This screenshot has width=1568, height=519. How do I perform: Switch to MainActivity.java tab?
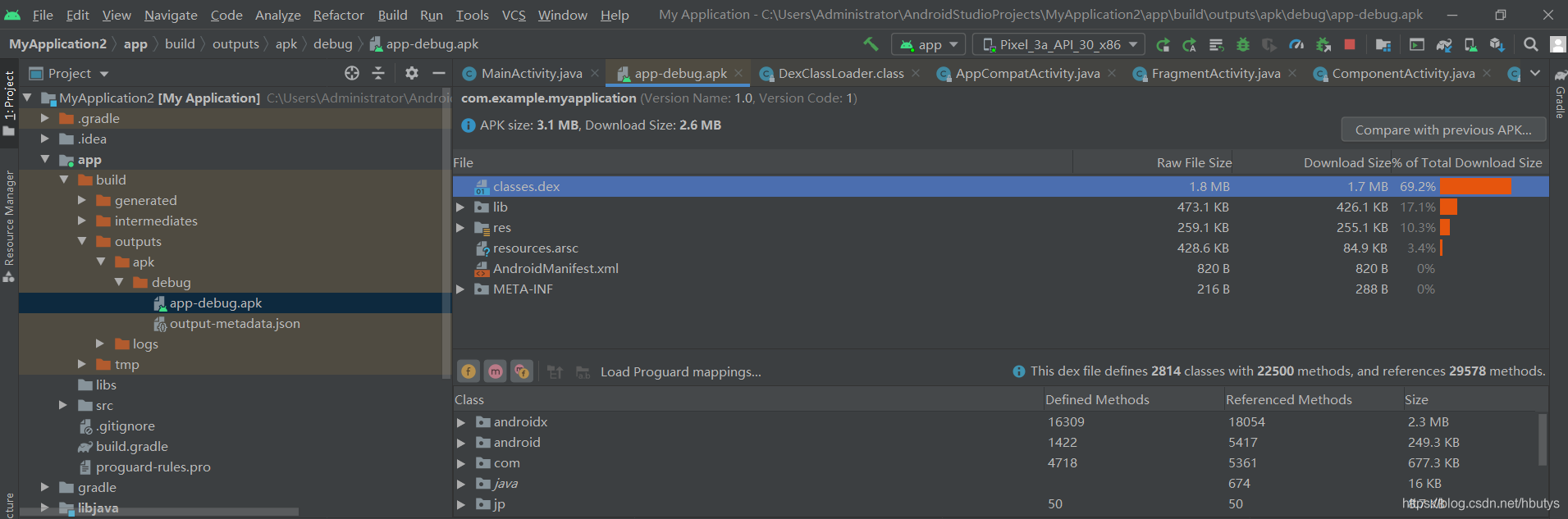[532, 73]
